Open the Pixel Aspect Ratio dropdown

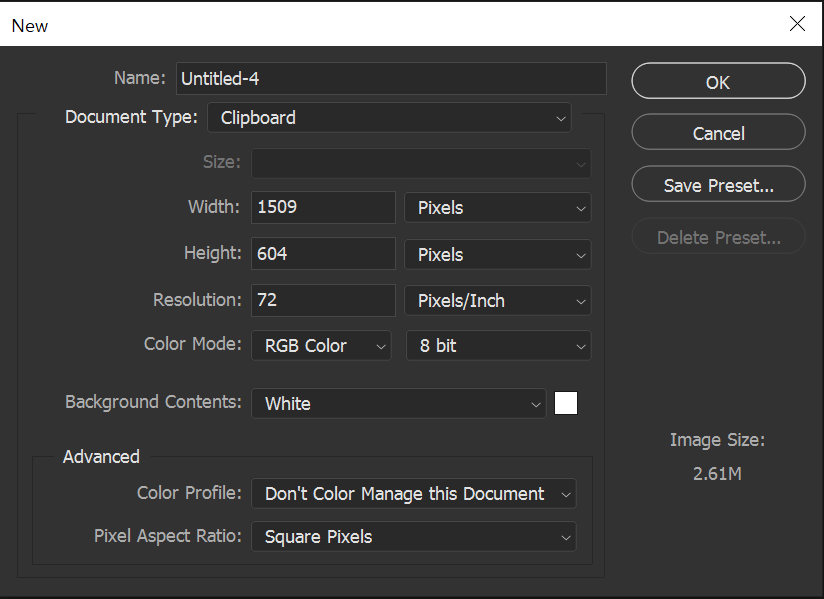414,536
